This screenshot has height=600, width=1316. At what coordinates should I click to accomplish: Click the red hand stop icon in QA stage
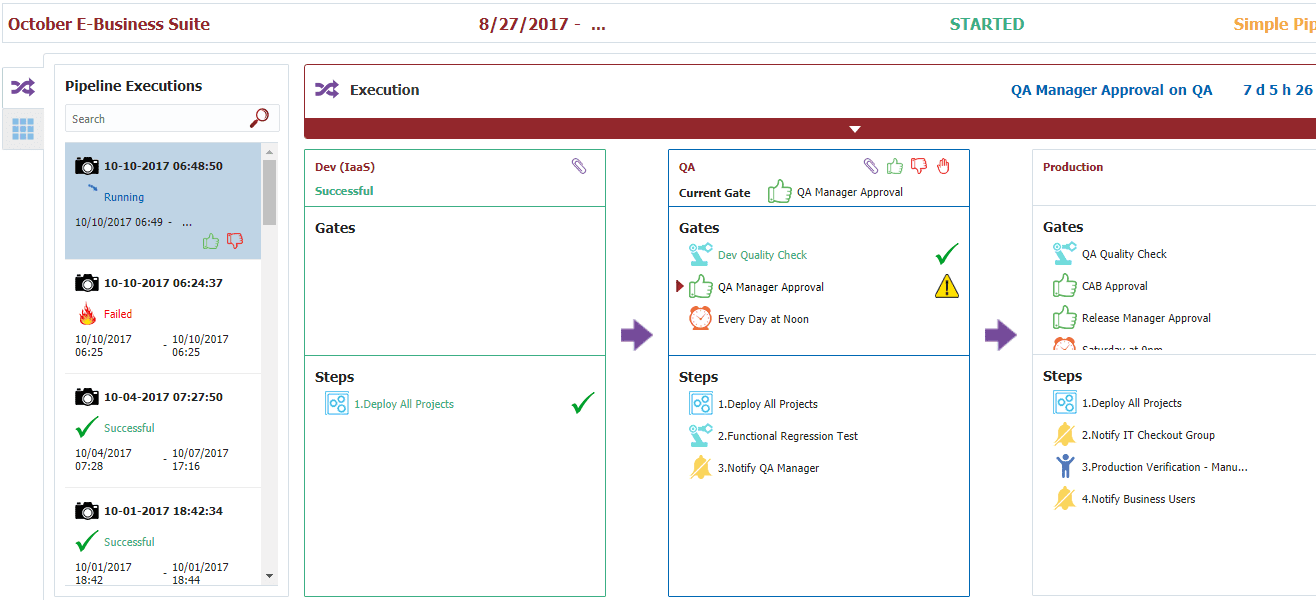(x=943, y=166)
